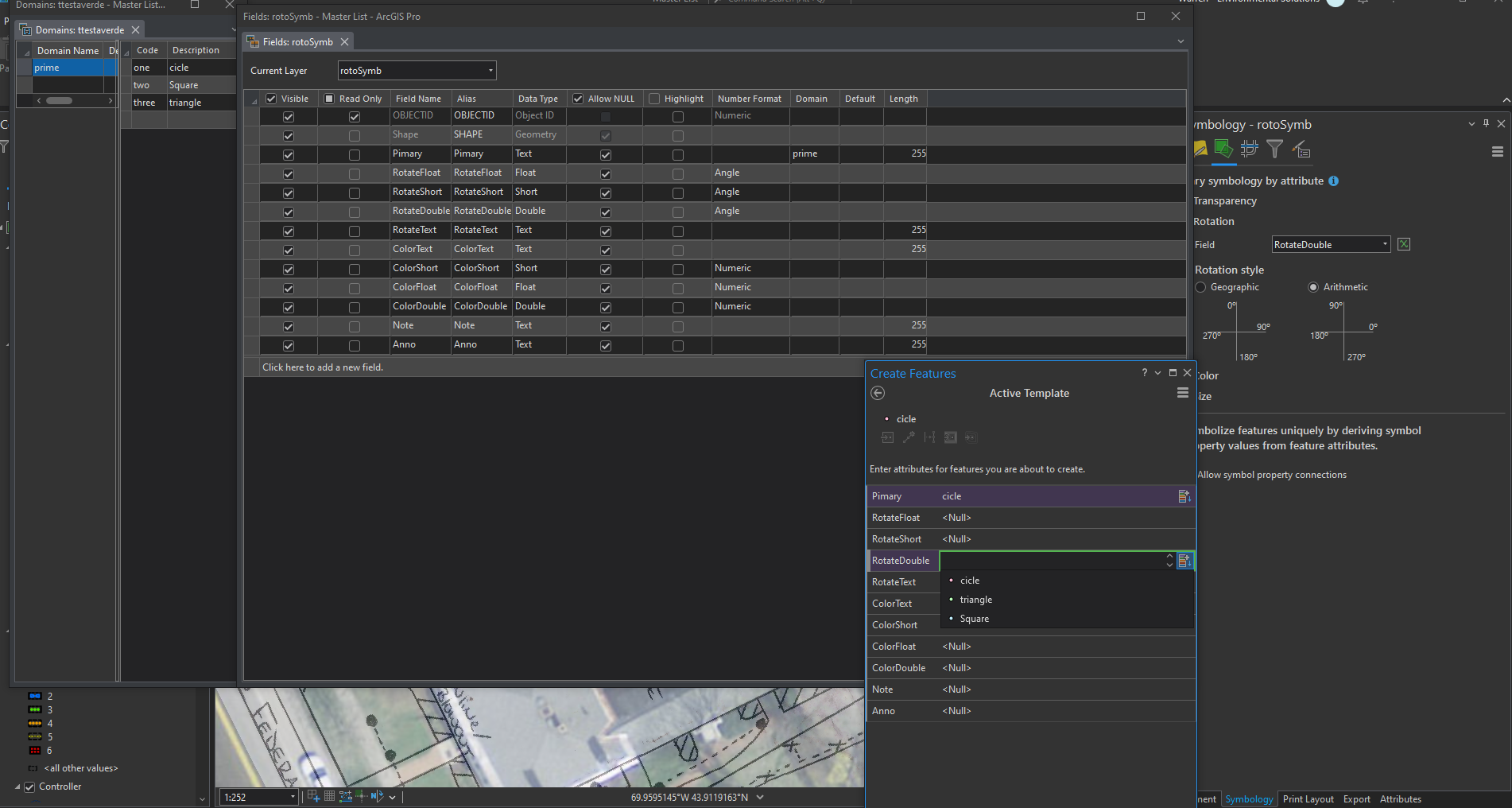Expand the rotation Field RotateDouble dropdown
Image resolution: width=1512 pixels, height=808 pixels.
1384,244
